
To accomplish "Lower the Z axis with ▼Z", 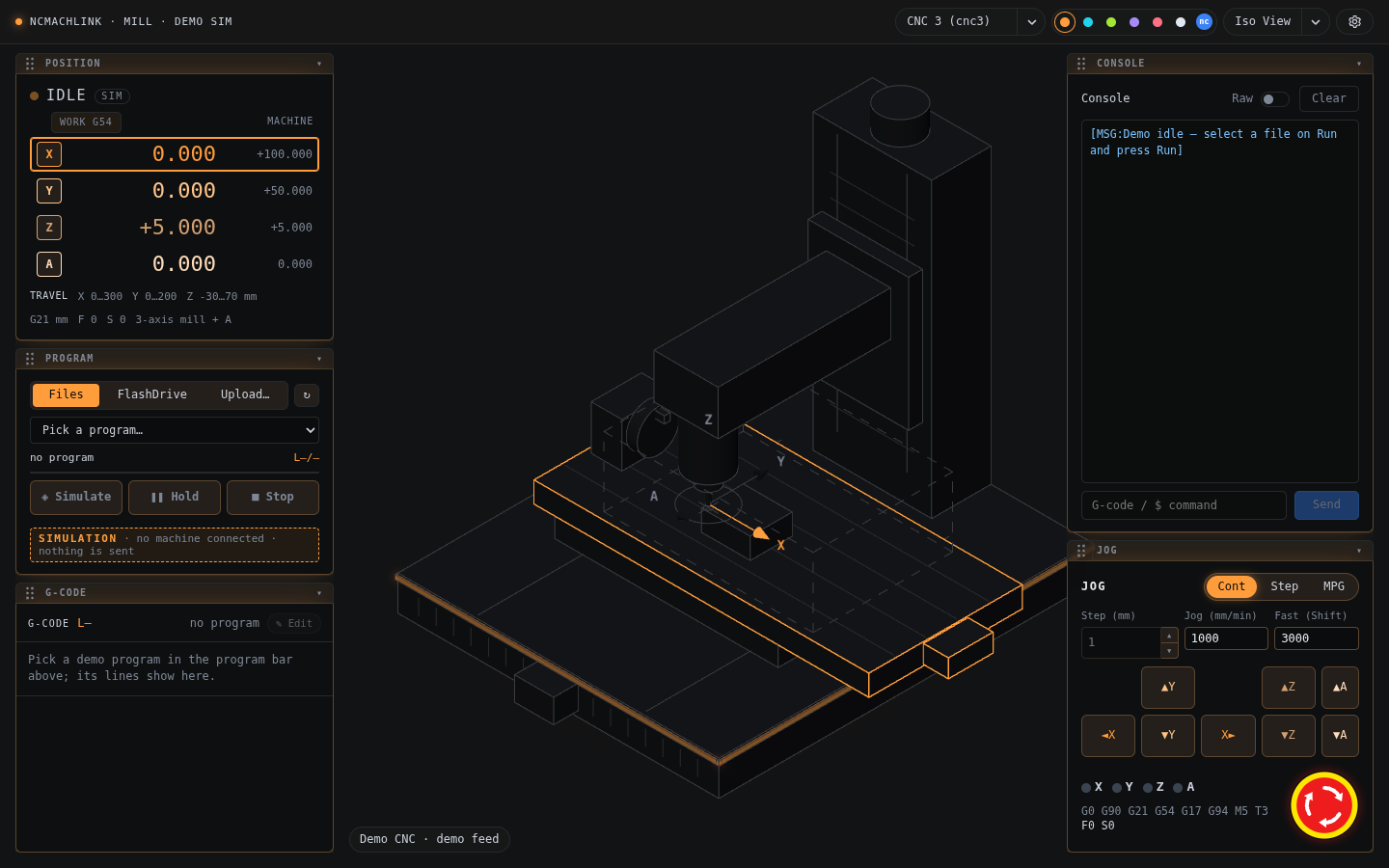I will (x=1289, y=736).
